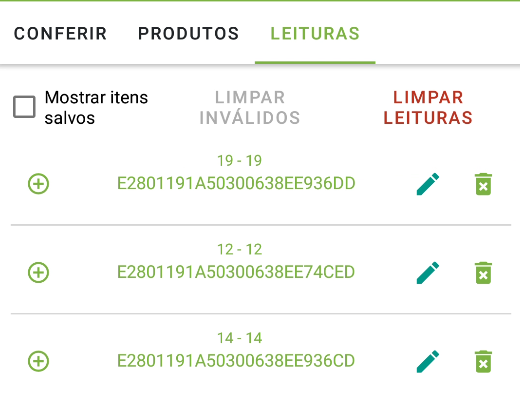Image resolution: width=520 pixels, height=400 pixels.
Task: Delete the reading ending in 74CED
Action: click(483, 273)
